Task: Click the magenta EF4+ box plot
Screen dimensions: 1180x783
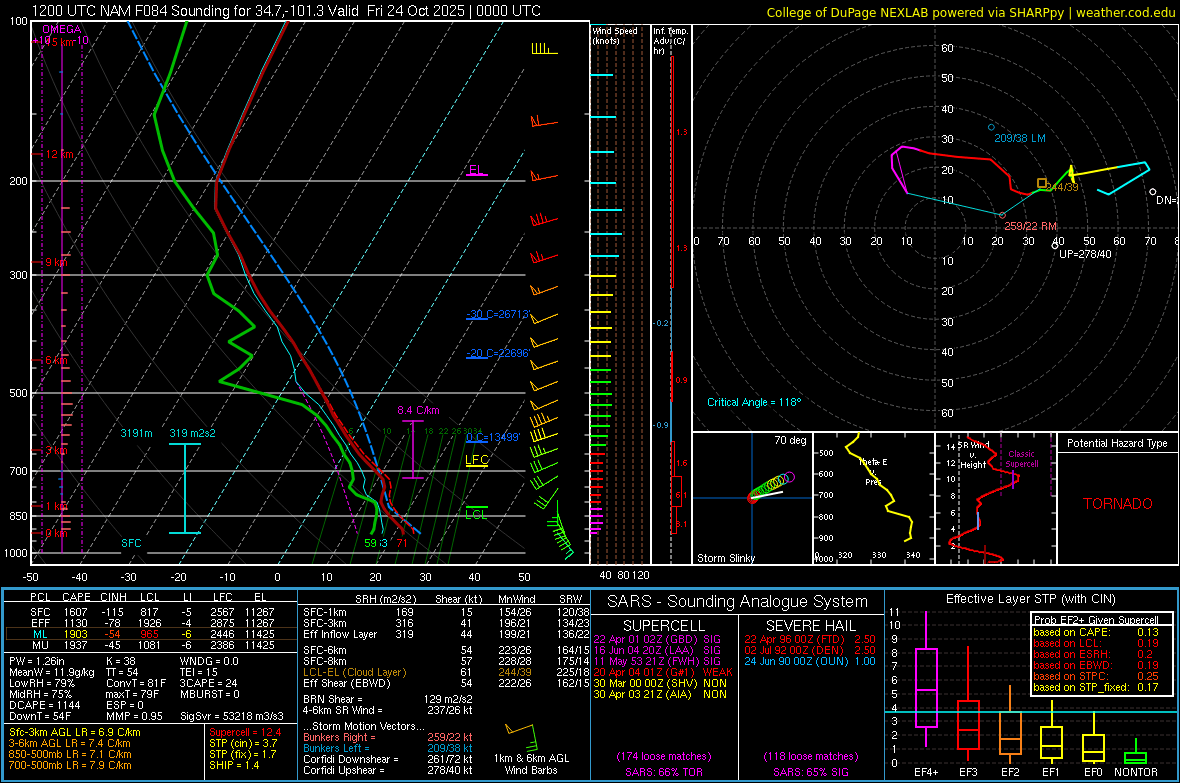Action: click(x=926, y=681)
